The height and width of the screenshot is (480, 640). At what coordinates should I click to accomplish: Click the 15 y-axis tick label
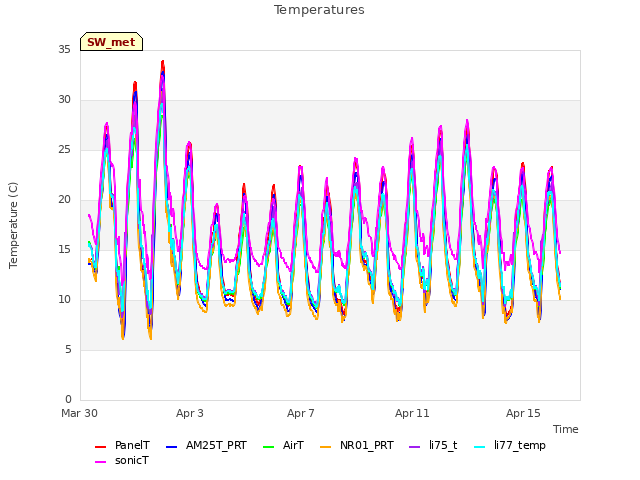(x=64, y=250)
